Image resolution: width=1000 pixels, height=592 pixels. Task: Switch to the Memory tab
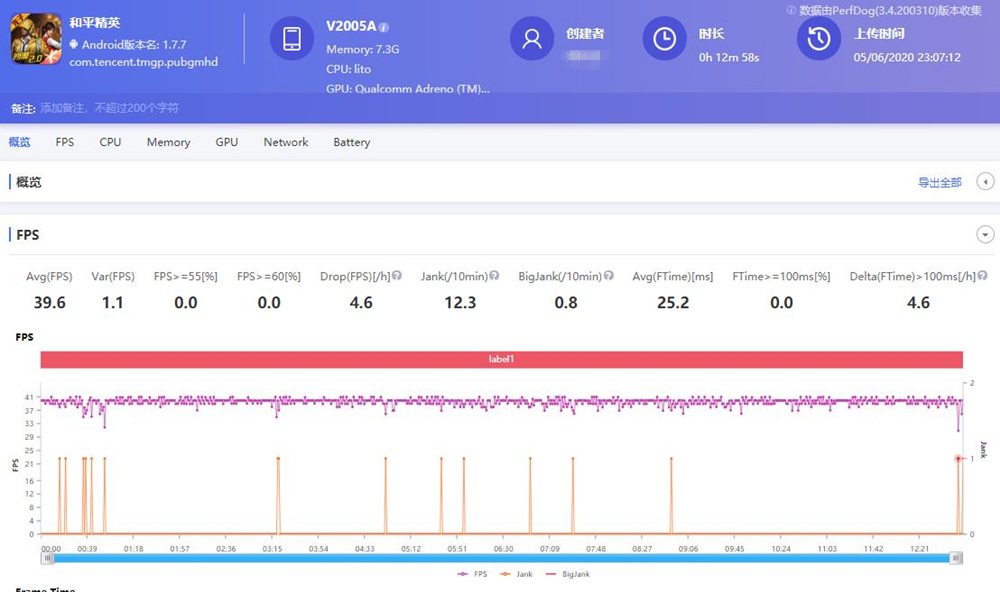pyautogui.click(x=168, y=142)
